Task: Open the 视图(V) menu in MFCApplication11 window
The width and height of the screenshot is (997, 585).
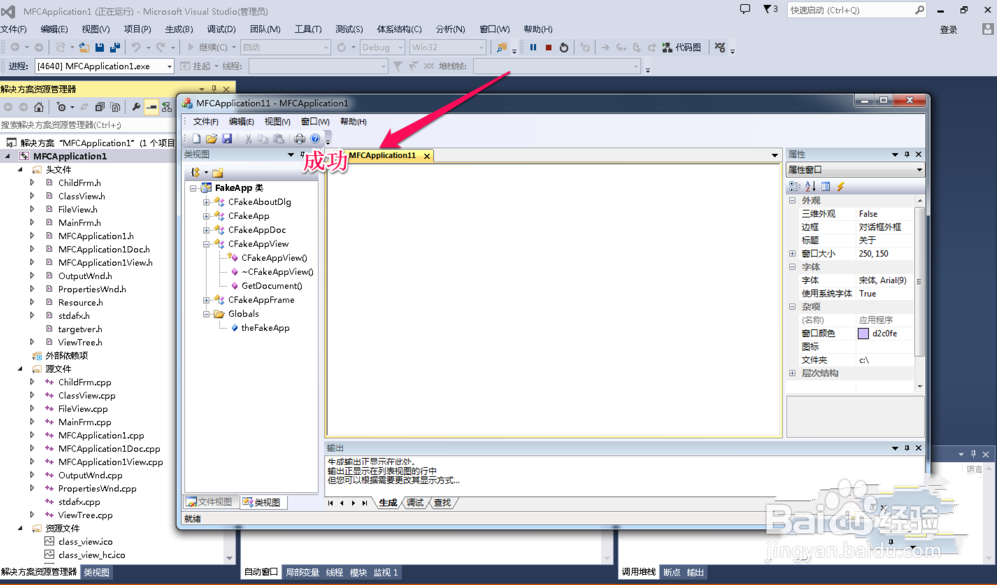Action: [x=277, y=121]
